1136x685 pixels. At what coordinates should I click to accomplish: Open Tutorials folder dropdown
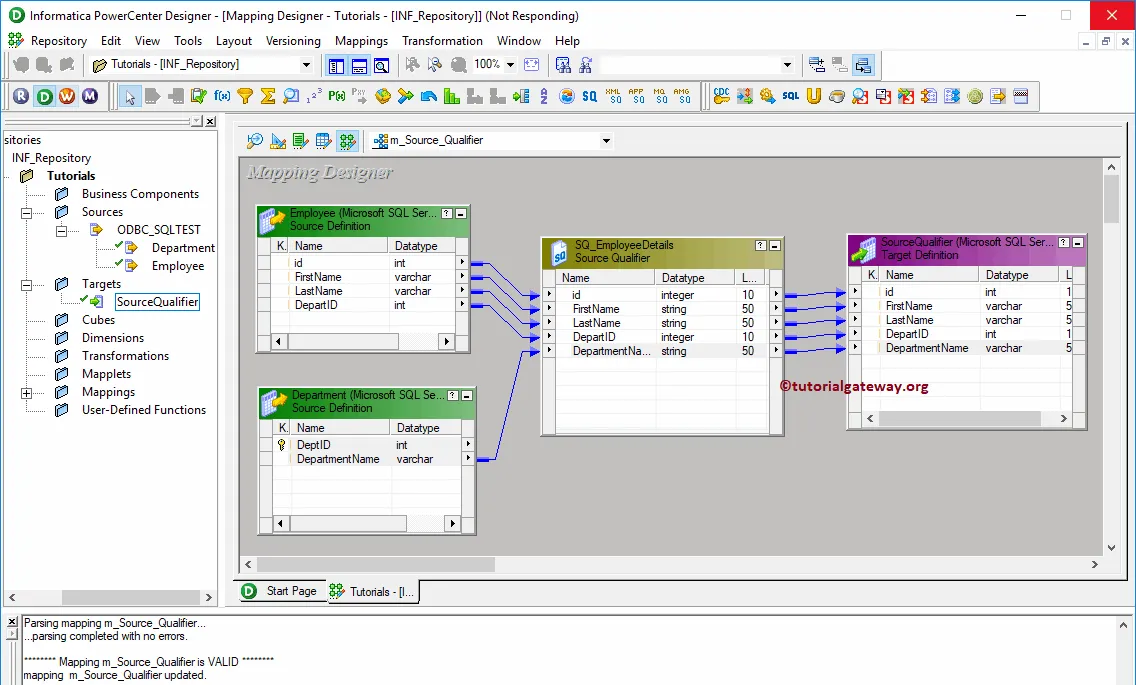pos(306,65)
